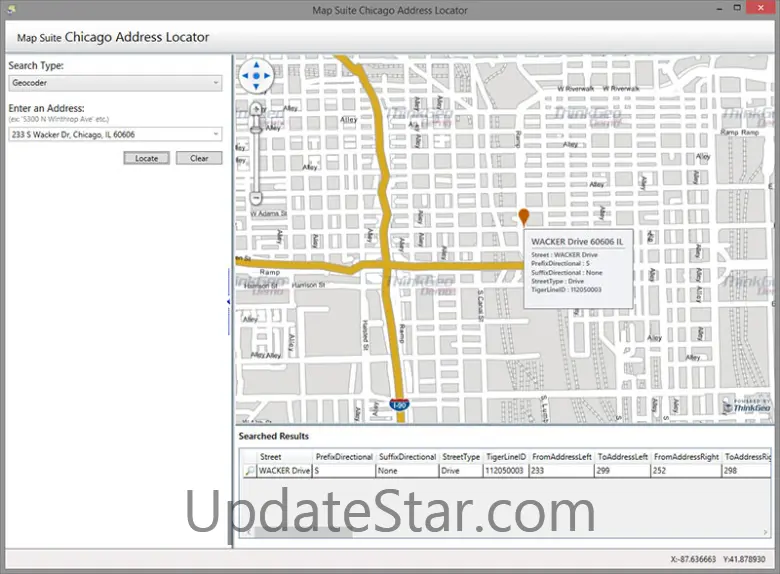The height and width of the screenshot is (574, 780).
Task: Select the WACKER Drive cell in results
Action: point(285,471)
